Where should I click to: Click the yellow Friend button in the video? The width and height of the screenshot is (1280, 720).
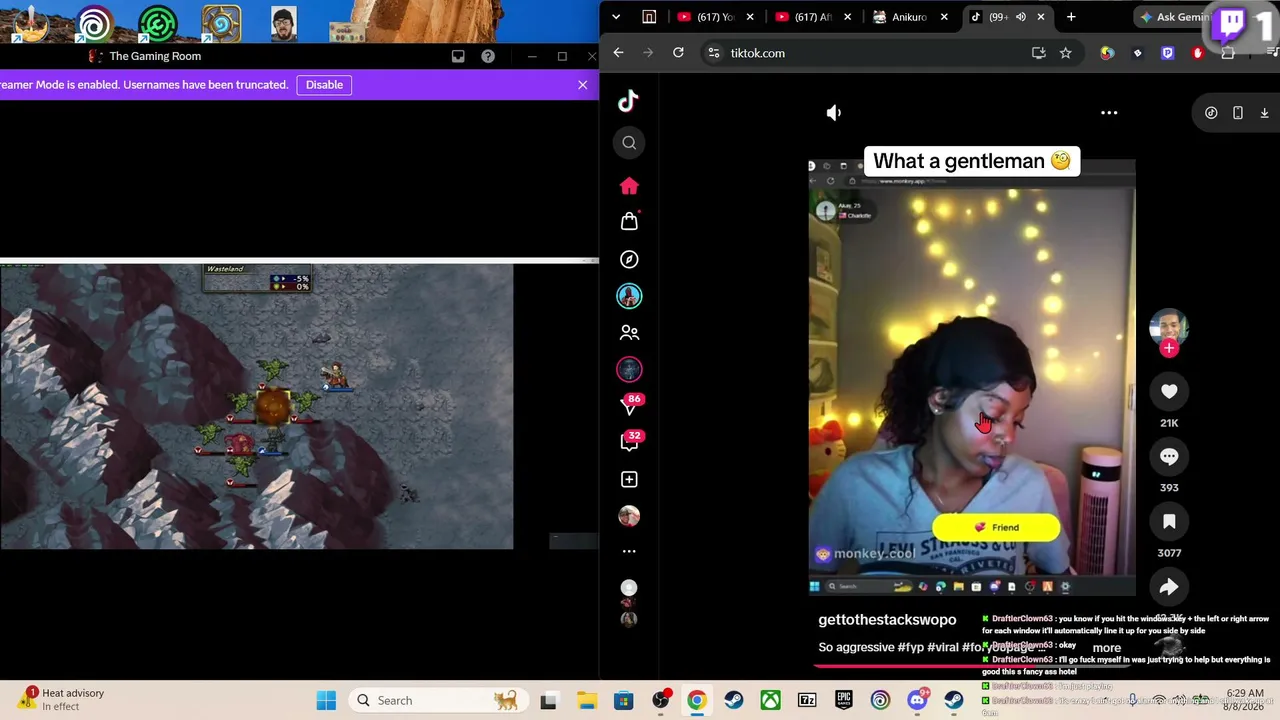tap(996, 528)
